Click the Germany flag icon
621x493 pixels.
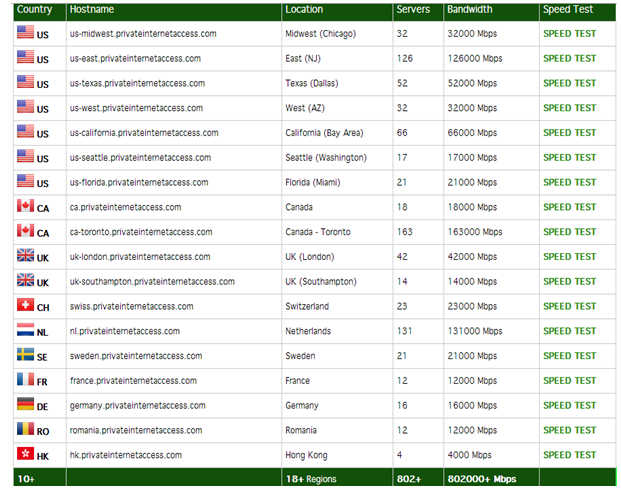(25, 404)
